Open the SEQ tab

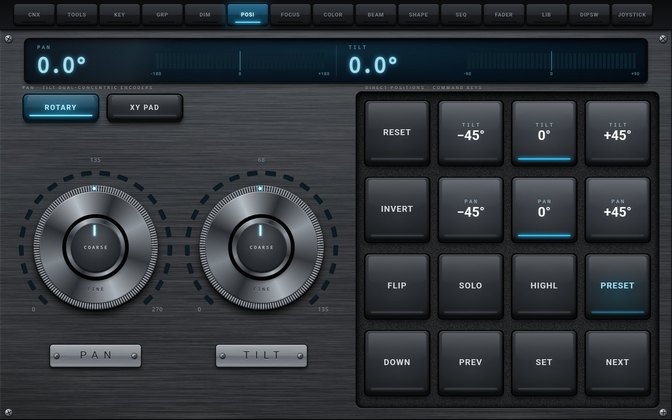461,15
